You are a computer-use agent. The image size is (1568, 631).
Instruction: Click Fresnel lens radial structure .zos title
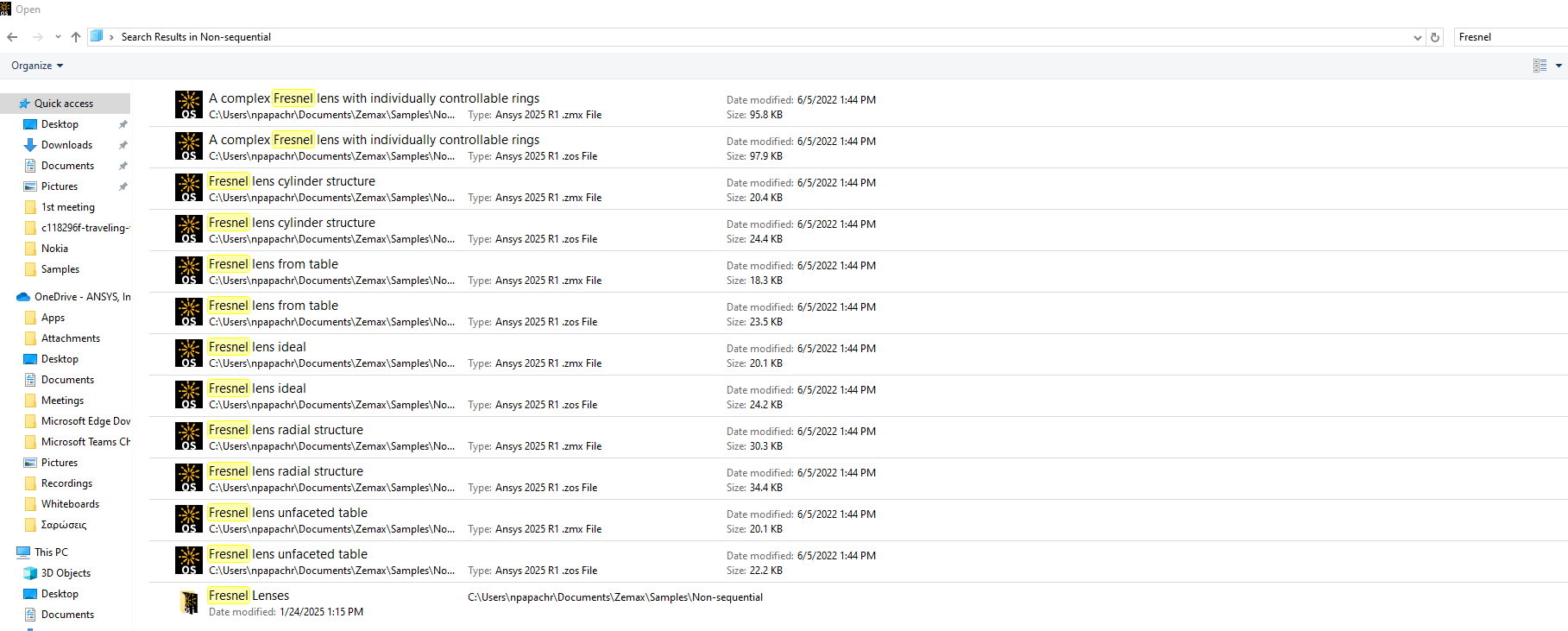pos(286,471)
